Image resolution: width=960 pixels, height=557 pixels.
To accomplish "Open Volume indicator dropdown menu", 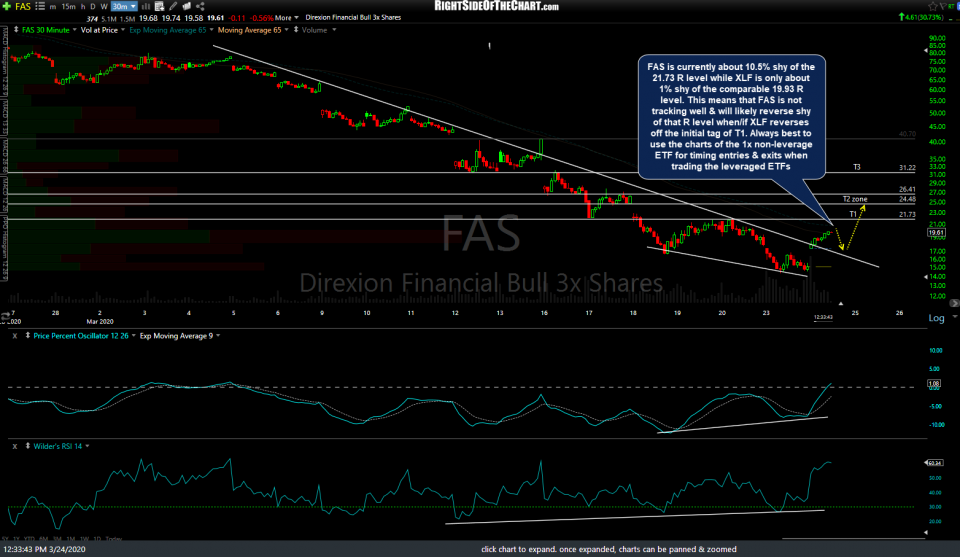I will [318, 30].
